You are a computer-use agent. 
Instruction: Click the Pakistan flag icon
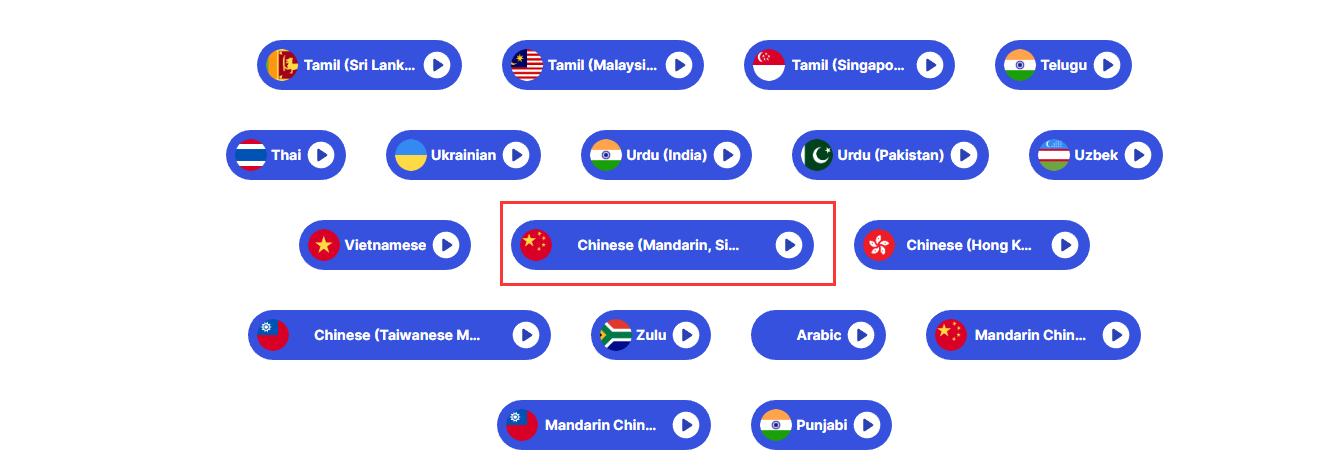[817, 155]
